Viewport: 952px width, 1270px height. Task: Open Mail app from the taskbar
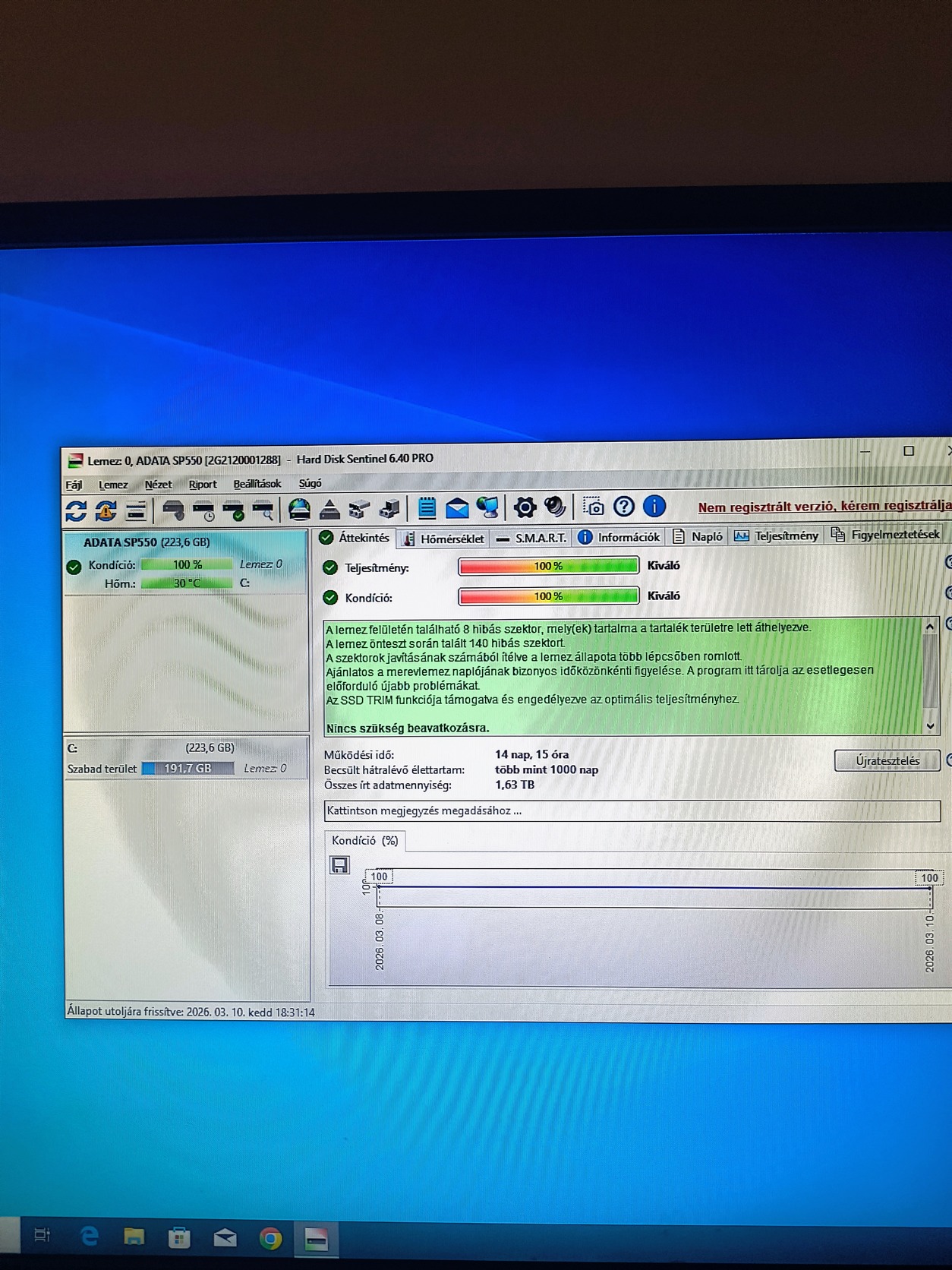click(225, 1239)
